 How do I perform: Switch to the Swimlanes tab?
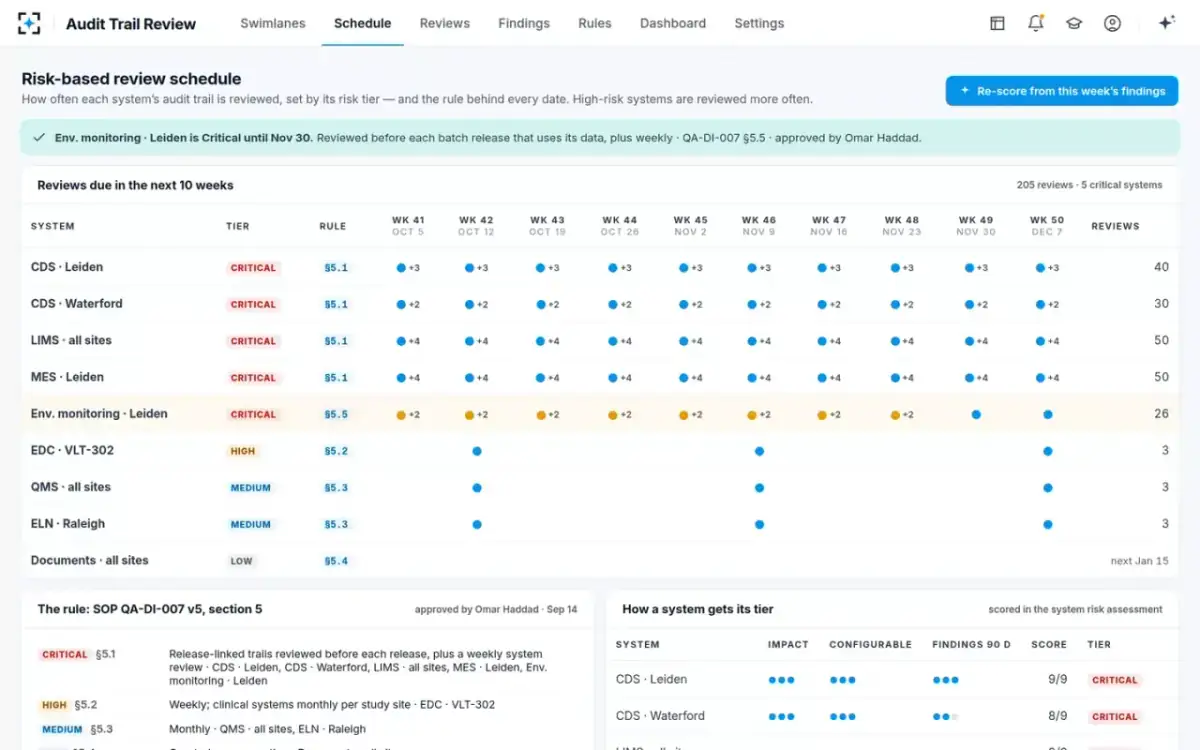(x=273, y=23)
